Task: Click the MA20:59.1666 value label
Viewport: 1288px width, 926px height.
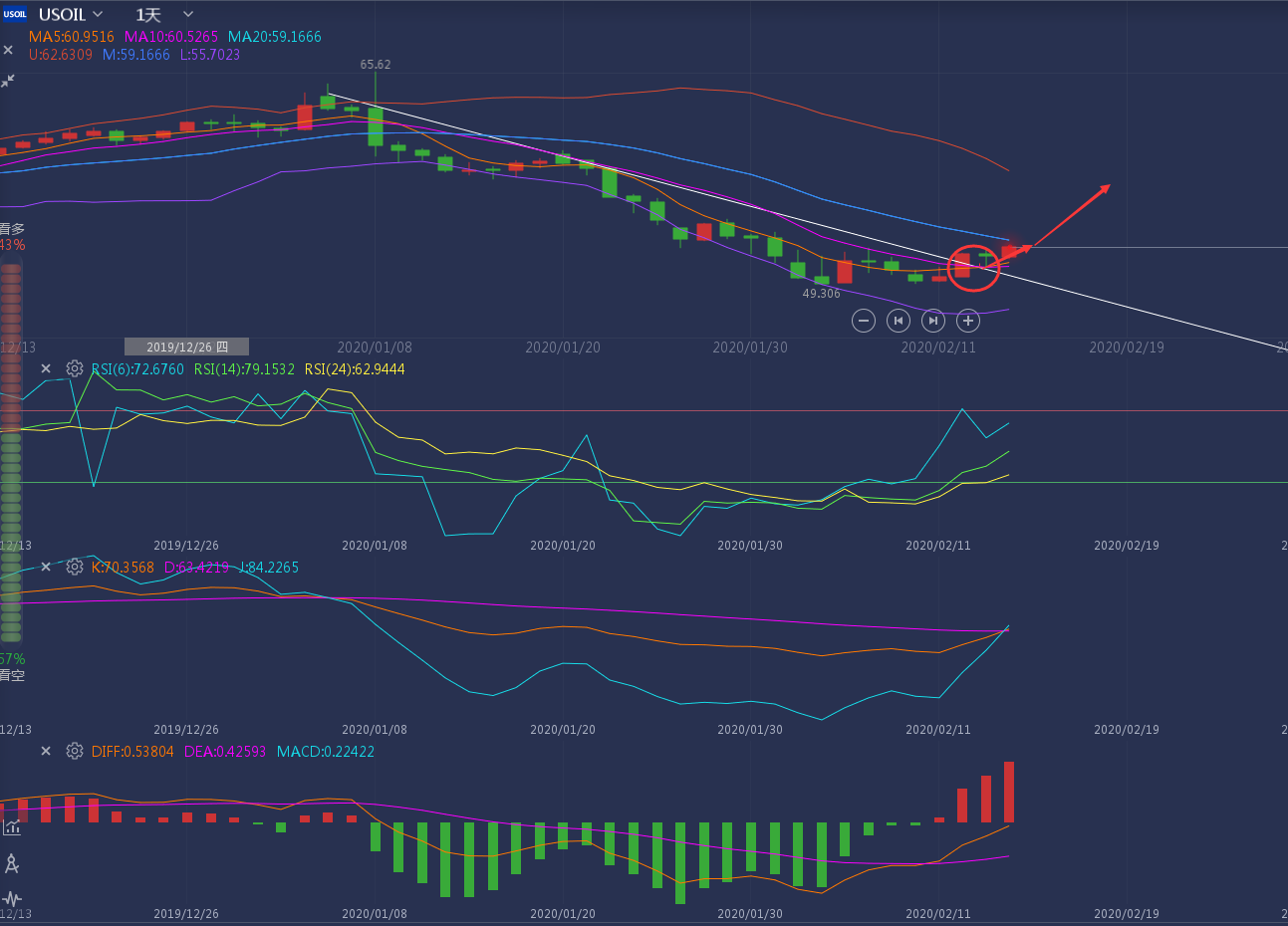Action: [x=275, y=37]
